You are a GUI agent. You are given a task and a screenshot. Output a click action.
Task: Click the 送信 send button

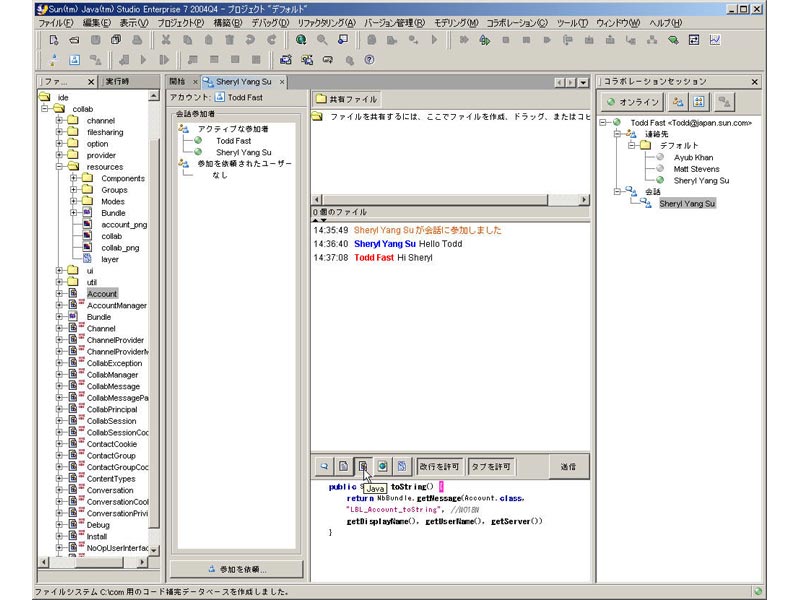click(x=568, y=466)
